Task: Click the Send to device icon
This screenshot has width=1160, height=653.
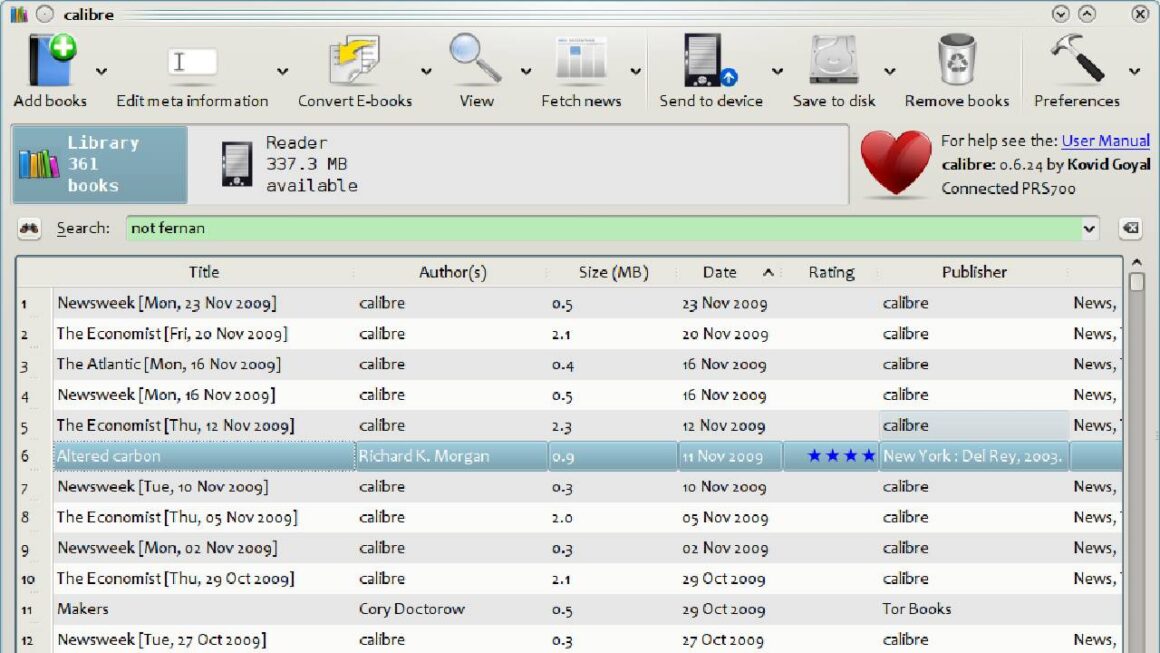Action: 709,60
